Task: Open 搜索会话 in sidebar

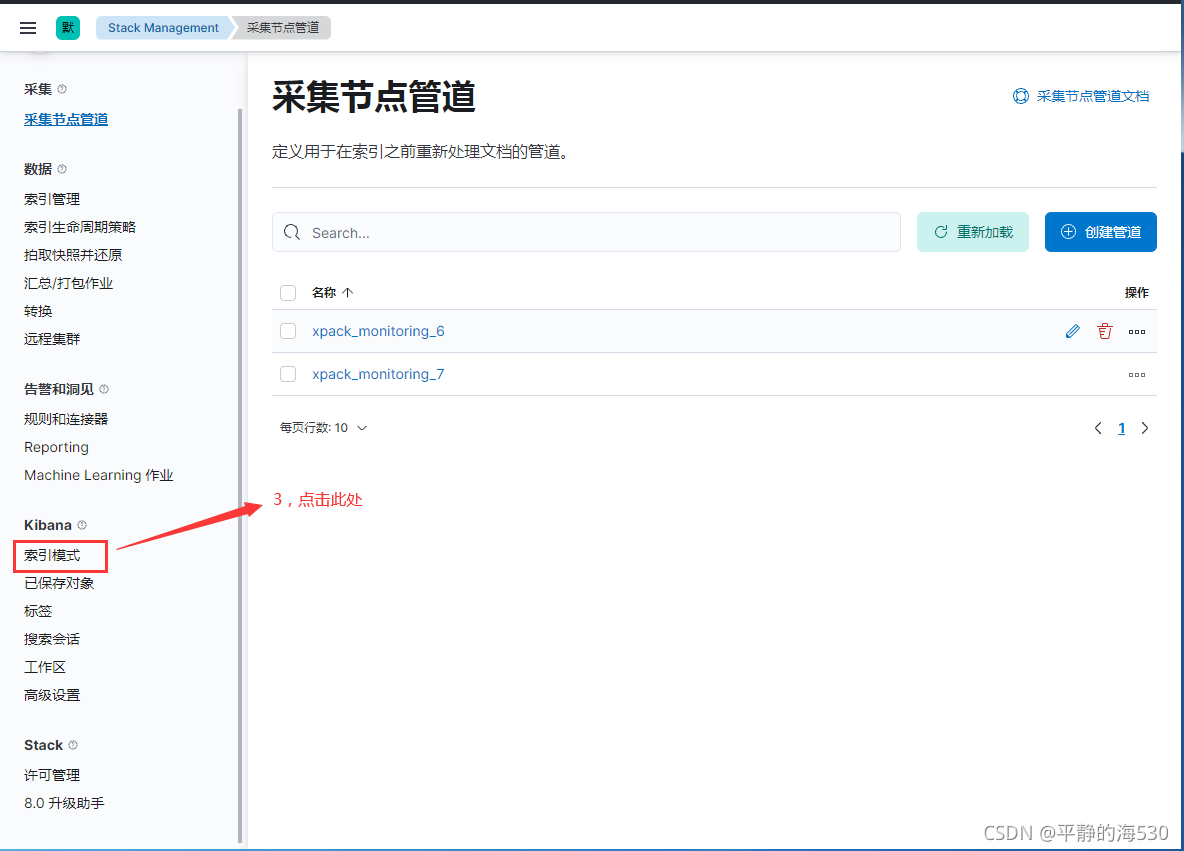Action: (52, 640)
